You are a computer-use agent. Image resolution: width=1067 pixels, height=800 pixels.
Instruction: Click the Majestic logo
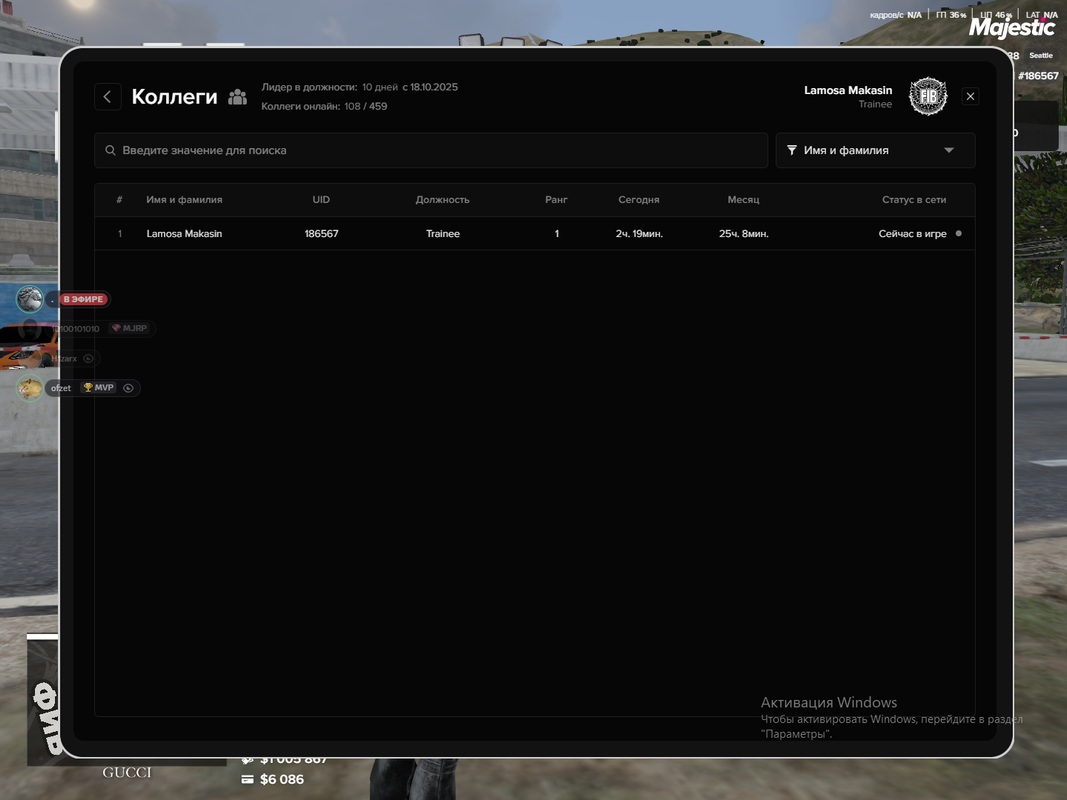pyautogui.click(x=1012, y=28)
